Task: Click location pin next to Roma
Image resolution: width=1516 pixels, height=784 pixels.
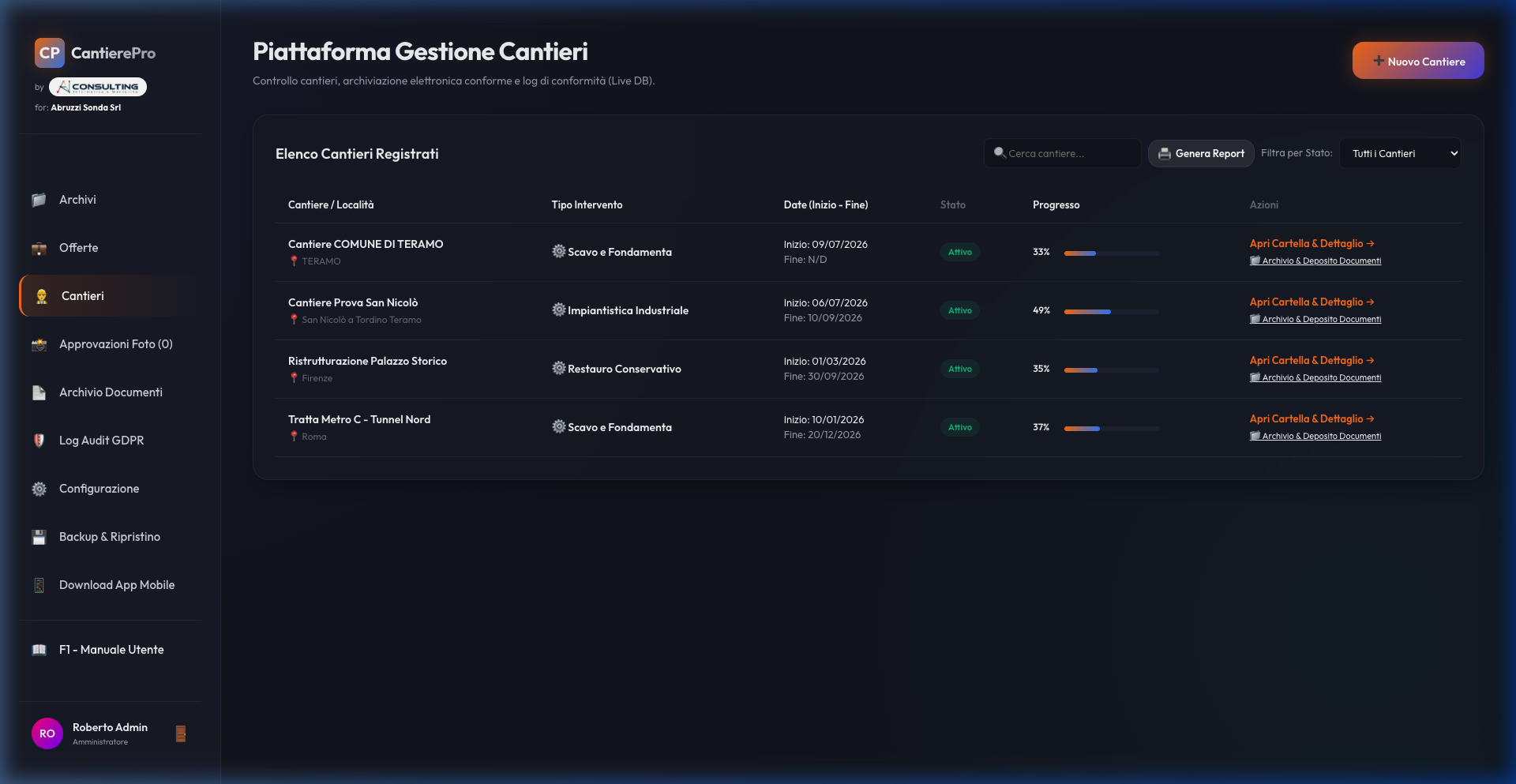Action: click(294, 437)
